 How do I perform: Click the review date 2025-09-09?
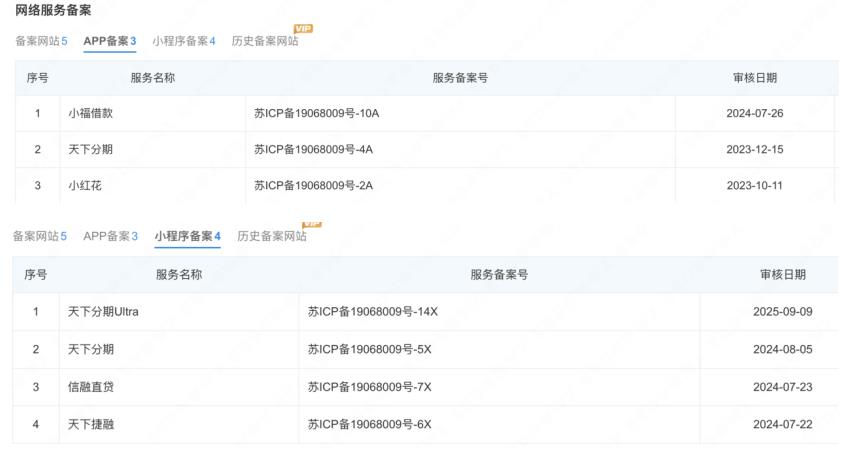(783, 312)
